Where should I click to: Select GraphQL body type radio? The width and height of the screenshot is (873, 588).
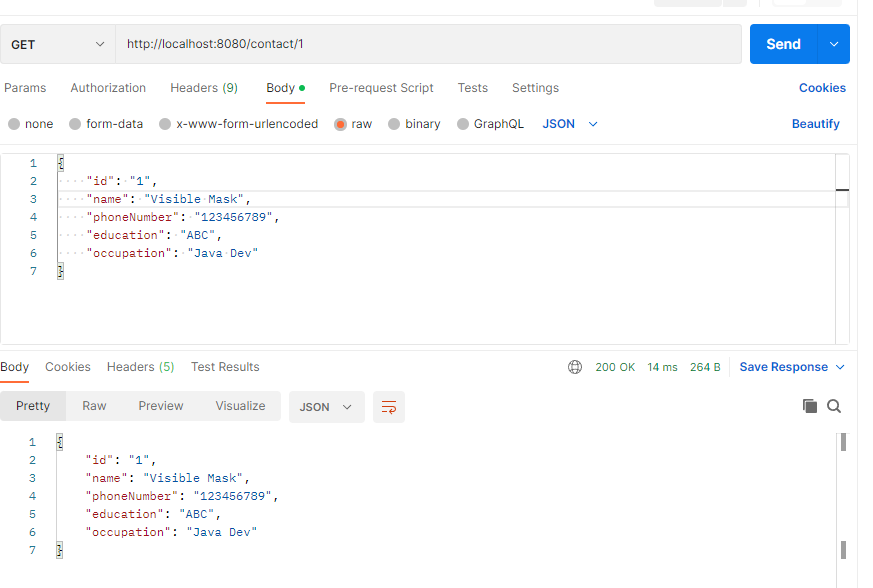tap(463, 124)
